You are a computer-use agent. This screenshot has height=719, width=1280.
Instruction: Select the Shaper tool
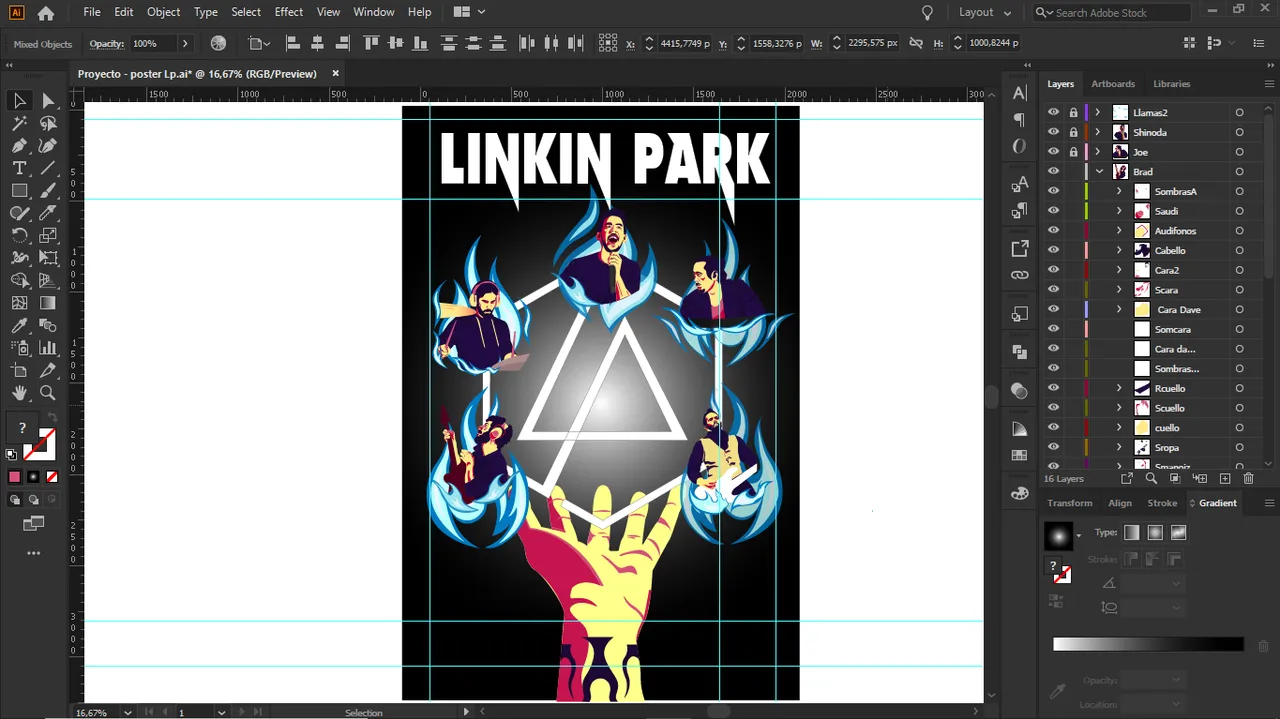[x=19, y=213]
